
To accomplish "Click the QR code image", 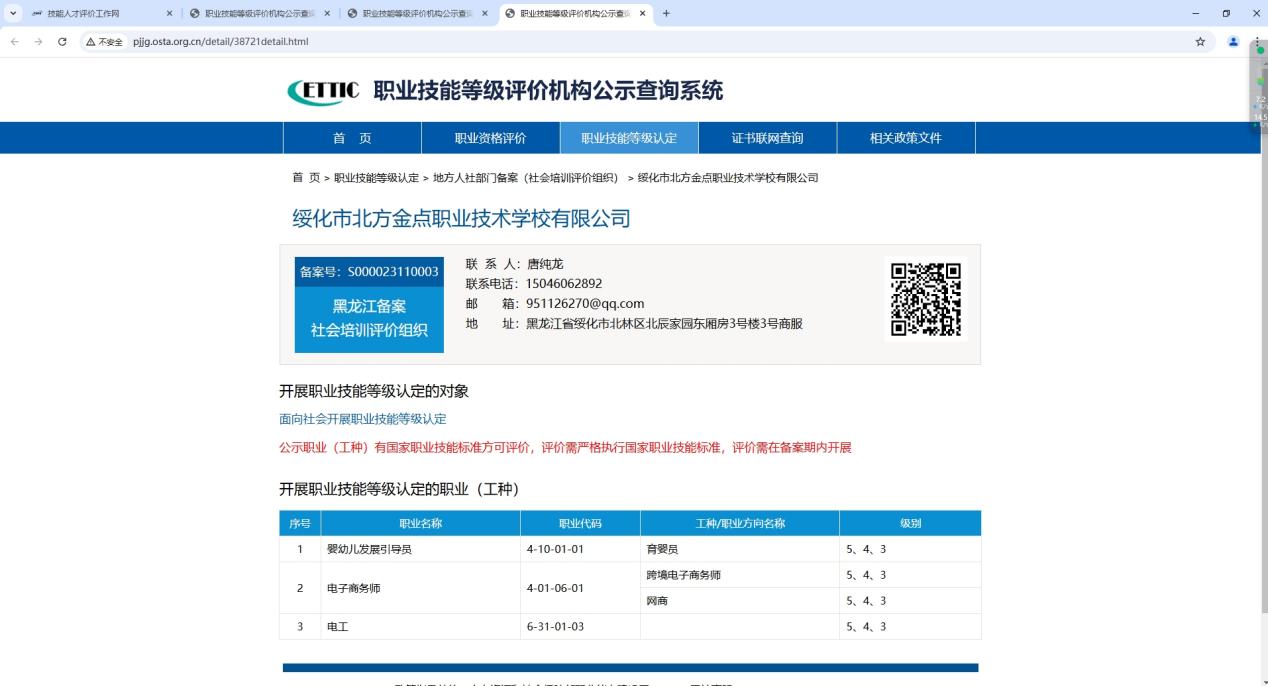I will pyautogui.click(x=926, y=299).
